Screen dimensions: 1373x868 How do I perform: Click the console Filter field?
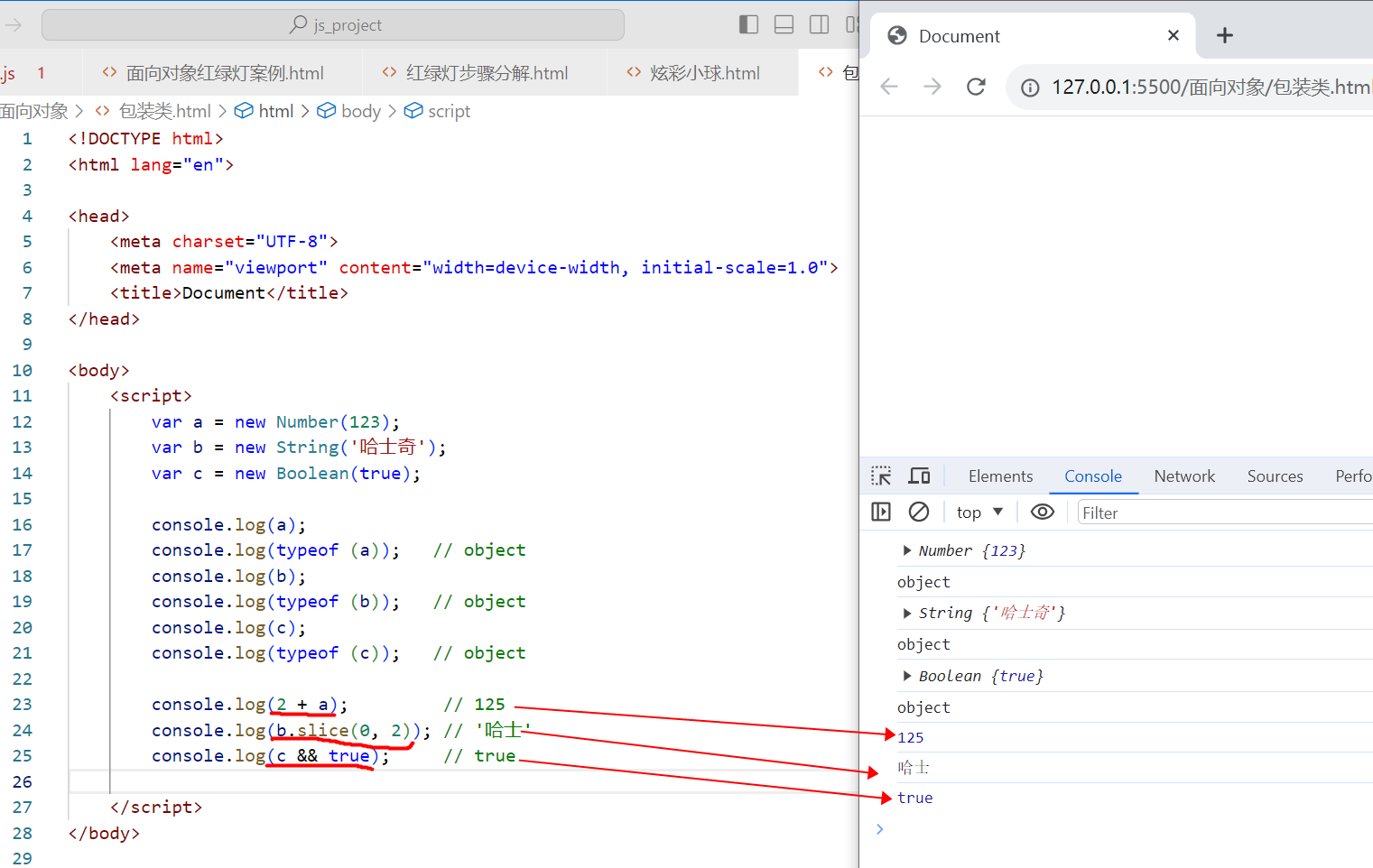pos(1225,512)
